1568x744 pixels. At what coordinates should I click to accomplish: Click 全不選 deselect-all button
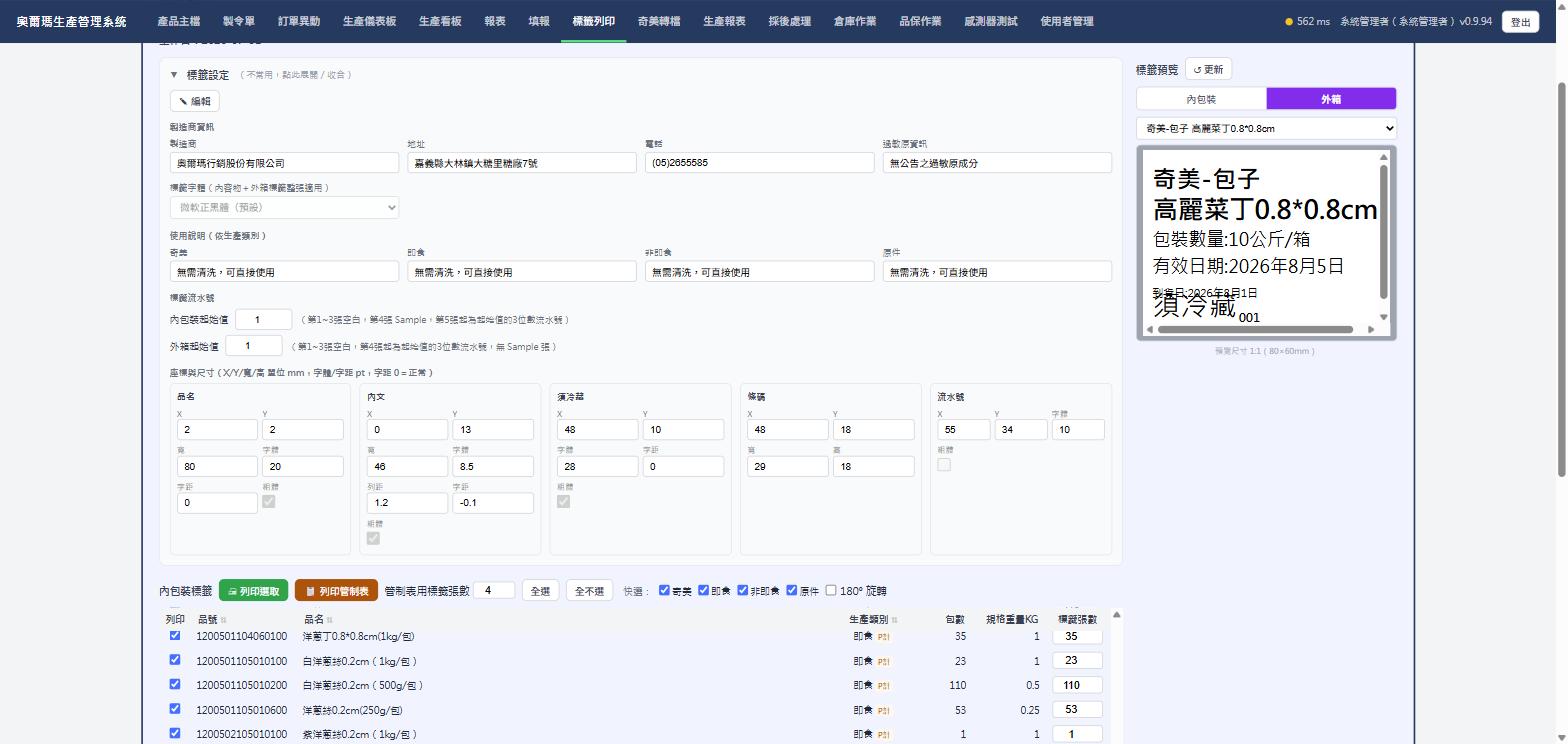coord(589,591)
